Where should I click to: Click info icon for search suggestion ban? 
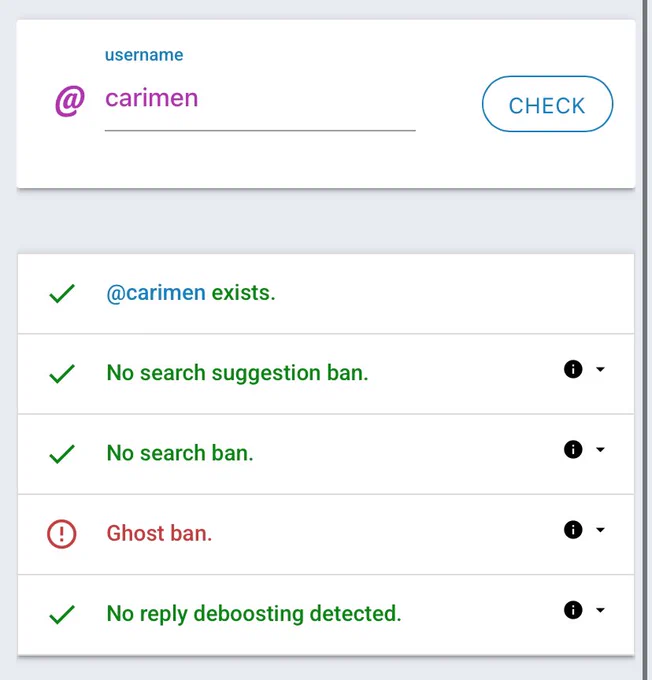[573, 369]
